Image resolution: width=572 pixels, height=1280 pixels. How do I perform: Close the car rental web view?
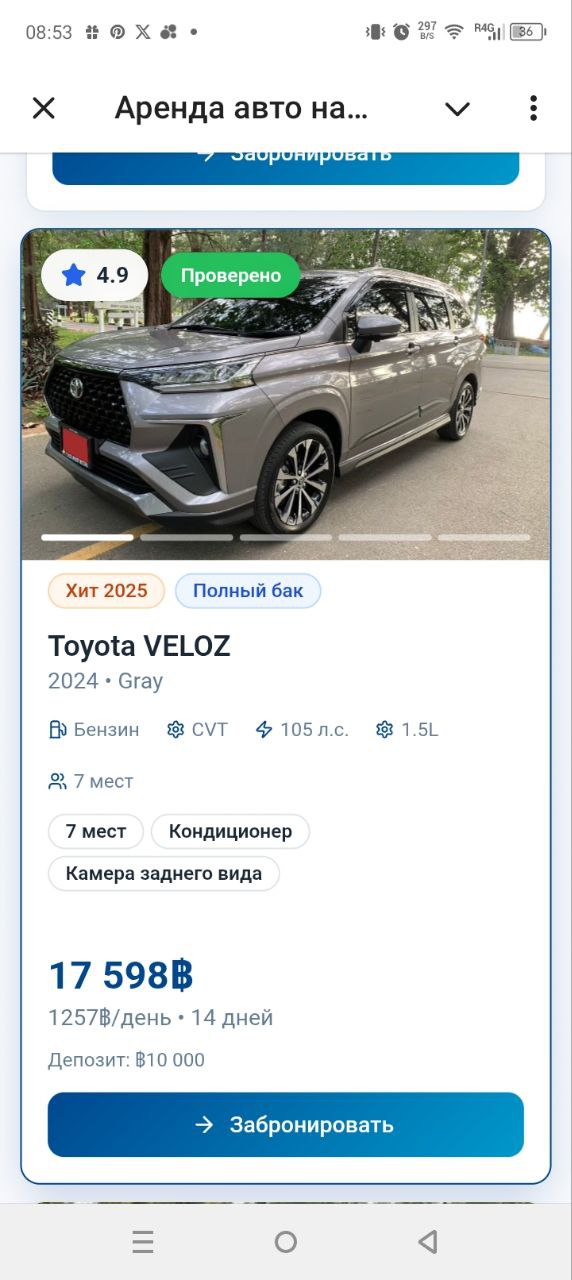(x=44, y=108)
